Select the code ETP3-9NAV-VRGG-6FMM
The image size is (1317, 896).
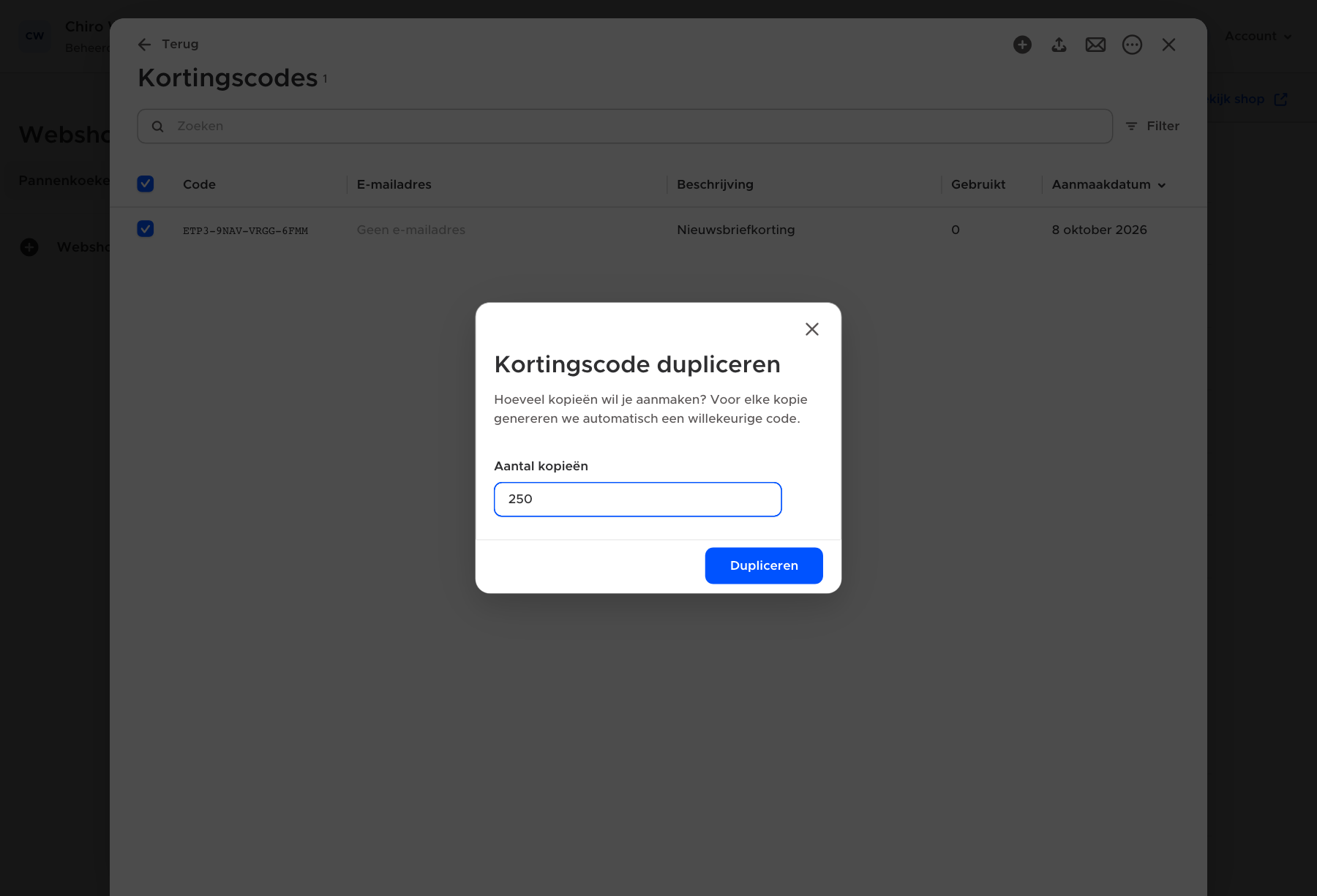tap(245, 230)
